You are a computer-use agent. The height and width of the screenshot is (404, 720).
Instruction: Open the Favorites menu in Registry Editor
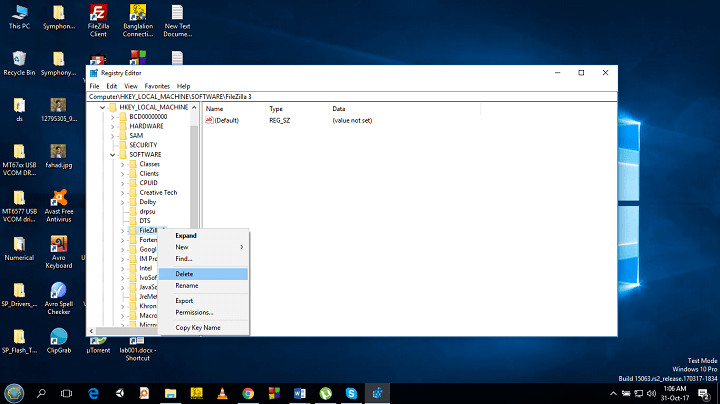[157, 86]
